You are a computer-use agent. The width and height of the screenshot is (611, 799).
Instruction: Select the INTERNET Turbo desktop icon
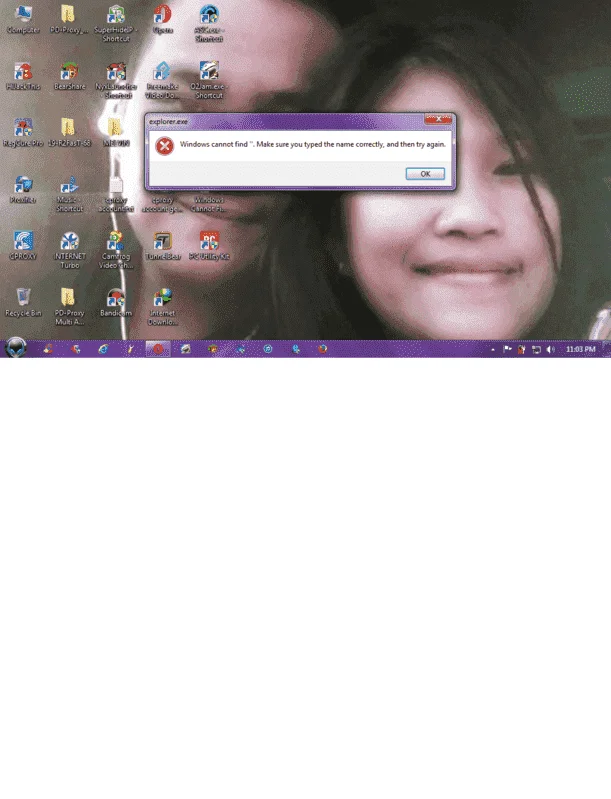point(69,250)
